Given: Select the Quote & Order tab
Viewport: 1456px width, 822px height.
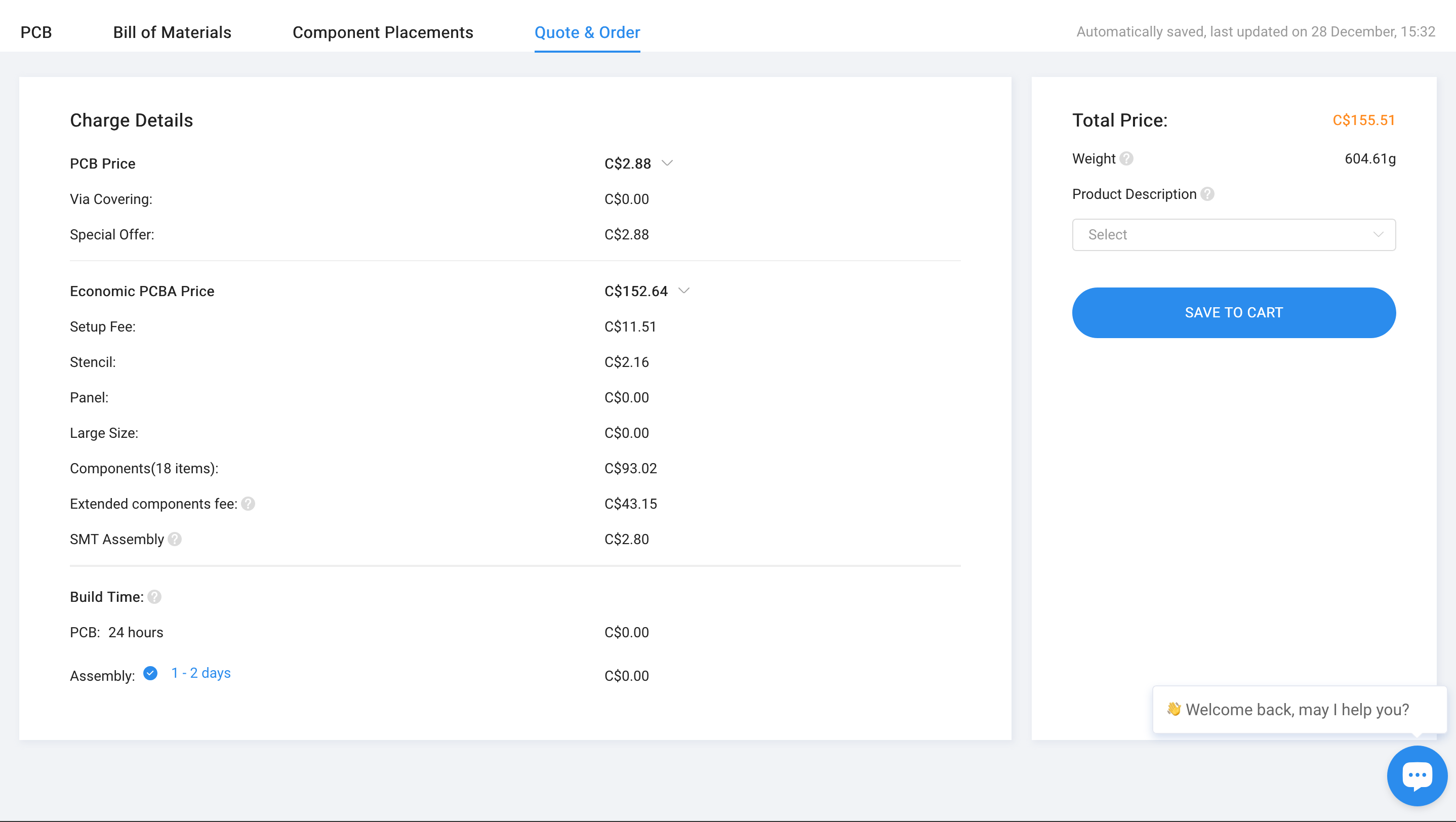Looking at the screenshot, I should 587,32.
